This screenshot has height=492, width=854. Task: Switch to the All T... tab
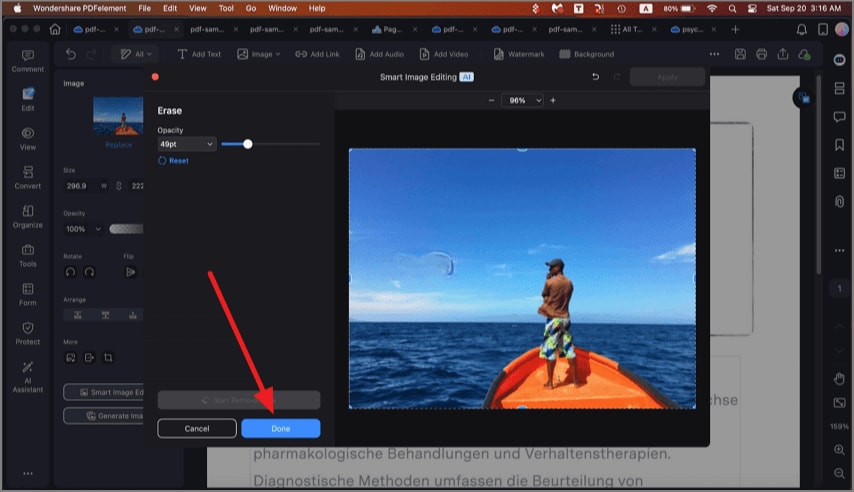(x=627, y=29)
